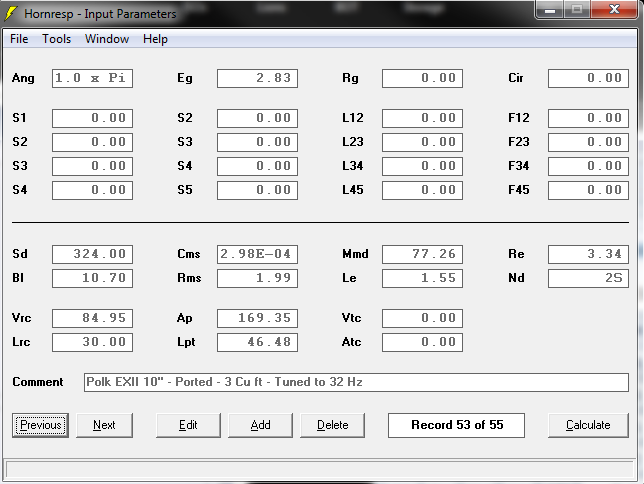Screen dimensions: 644x484
Task: Open the File menu
Action: (x=19, y=39)
